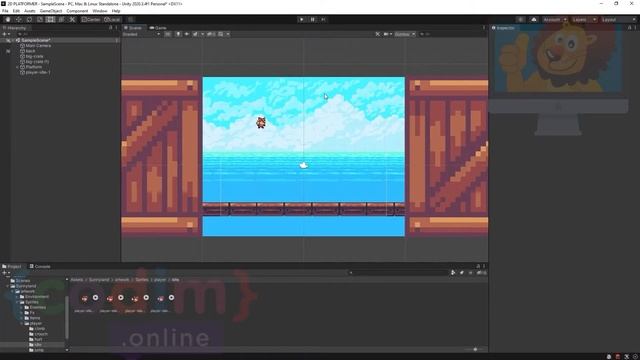Switch to the Game tab
The image size is (640, 360).
point(158,28)
